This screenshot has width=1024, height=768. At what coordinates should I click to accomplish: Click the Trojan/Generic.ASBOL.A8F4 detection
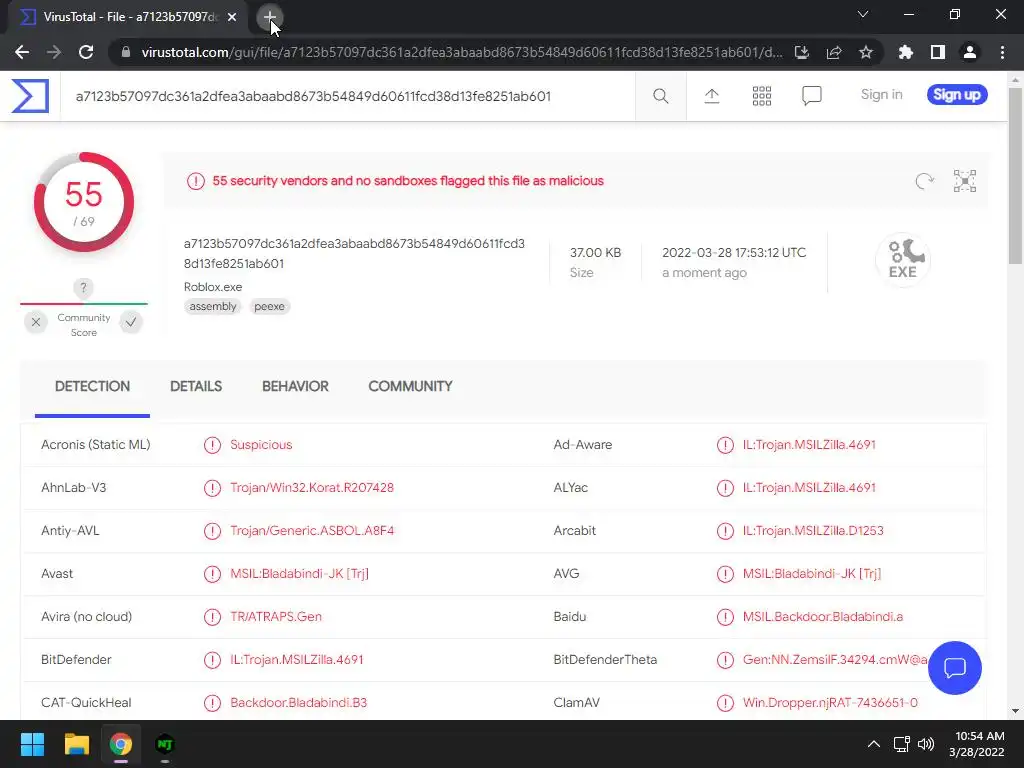pos(312,531)
